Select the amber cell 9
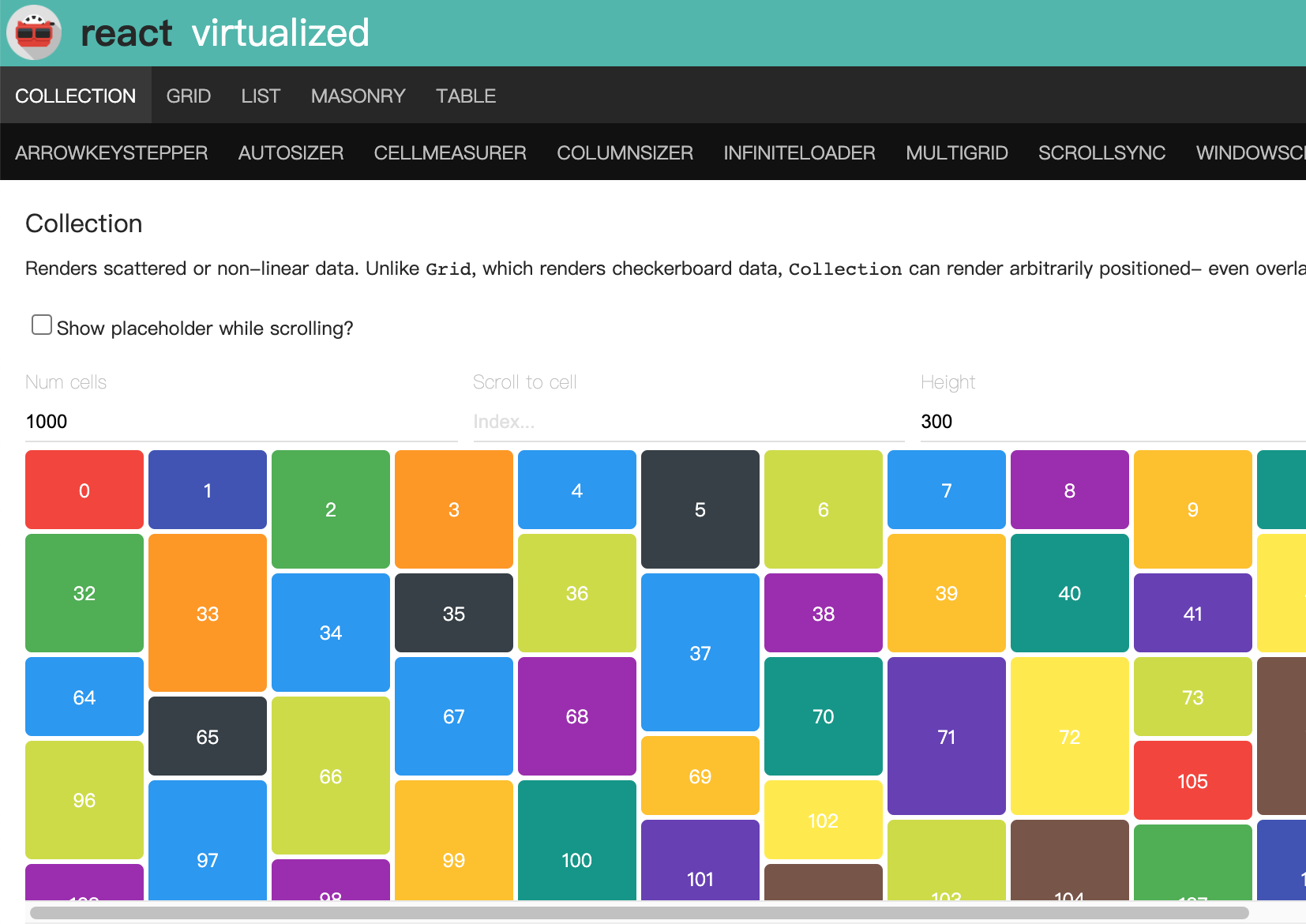The height and width of the screenshot is (924, 1306). (x=1193, y=509)
